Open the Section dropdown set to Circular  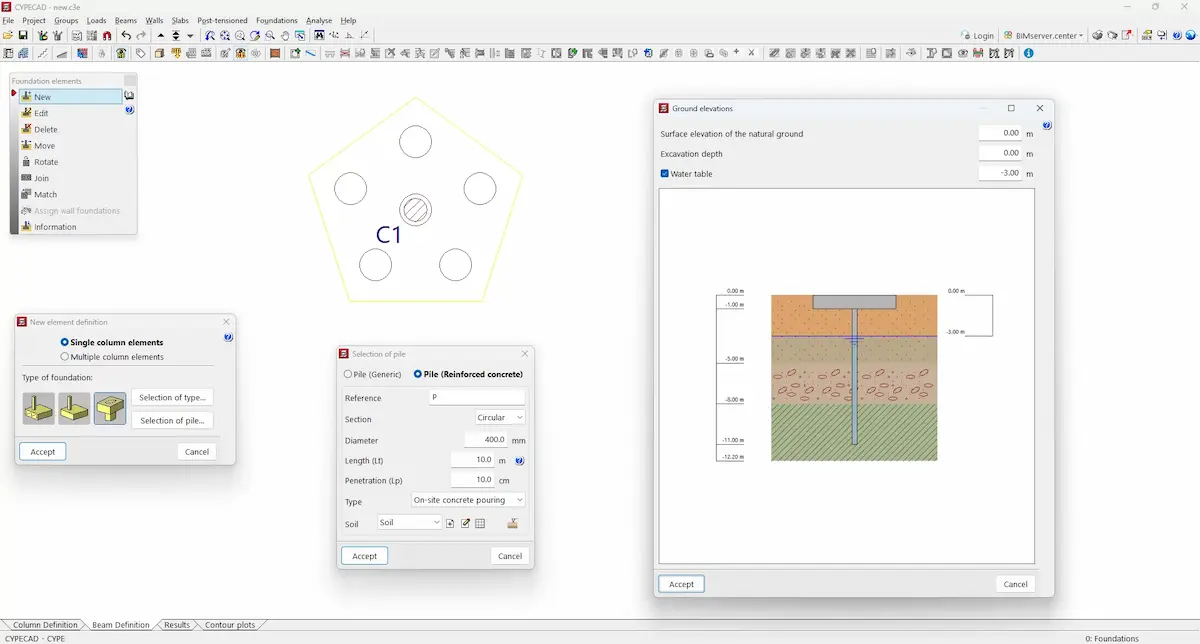pyautogui.click(x=500, y=418)
